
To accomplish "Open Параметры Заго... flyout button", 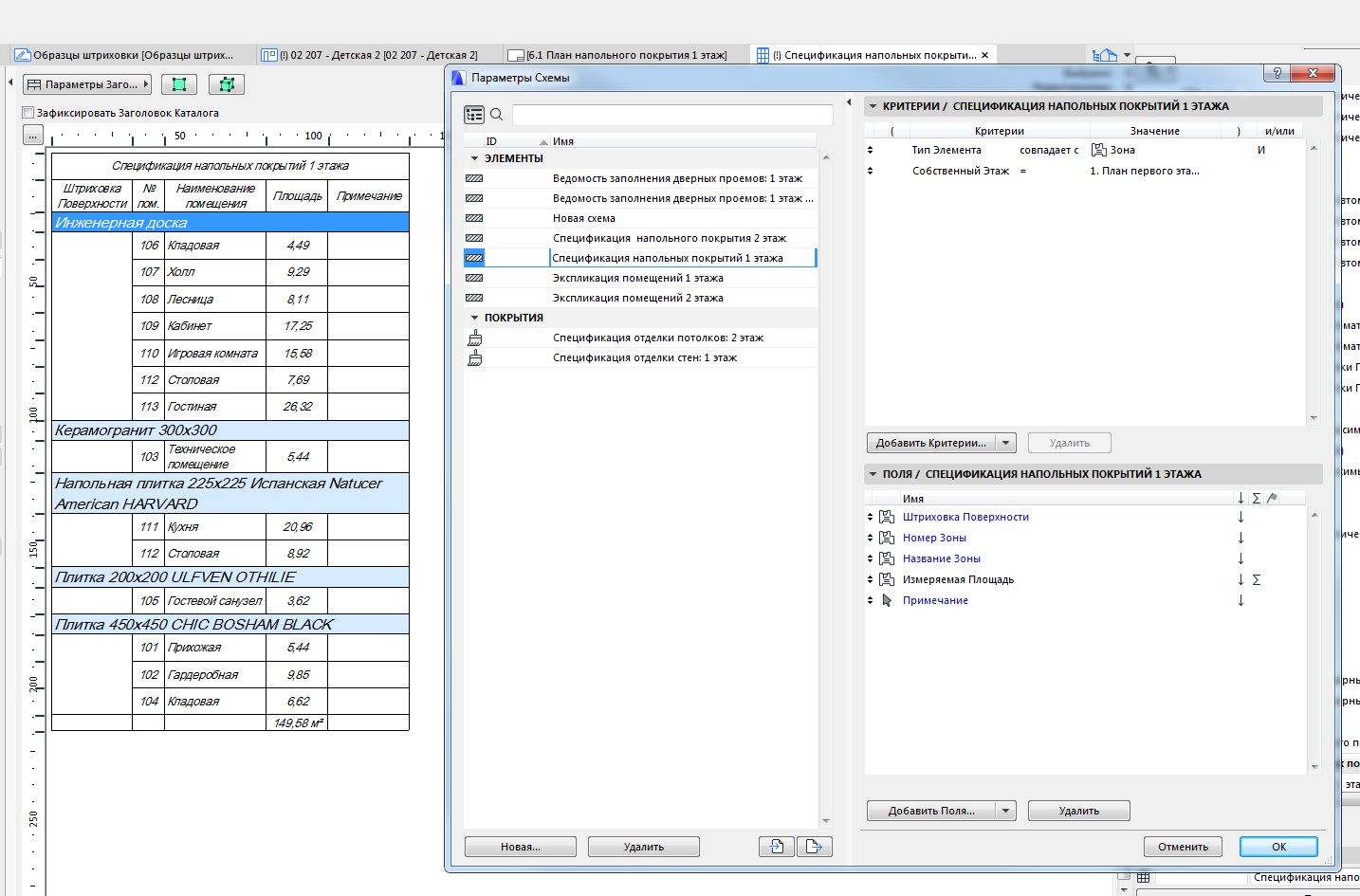I will tap(87, 84).
